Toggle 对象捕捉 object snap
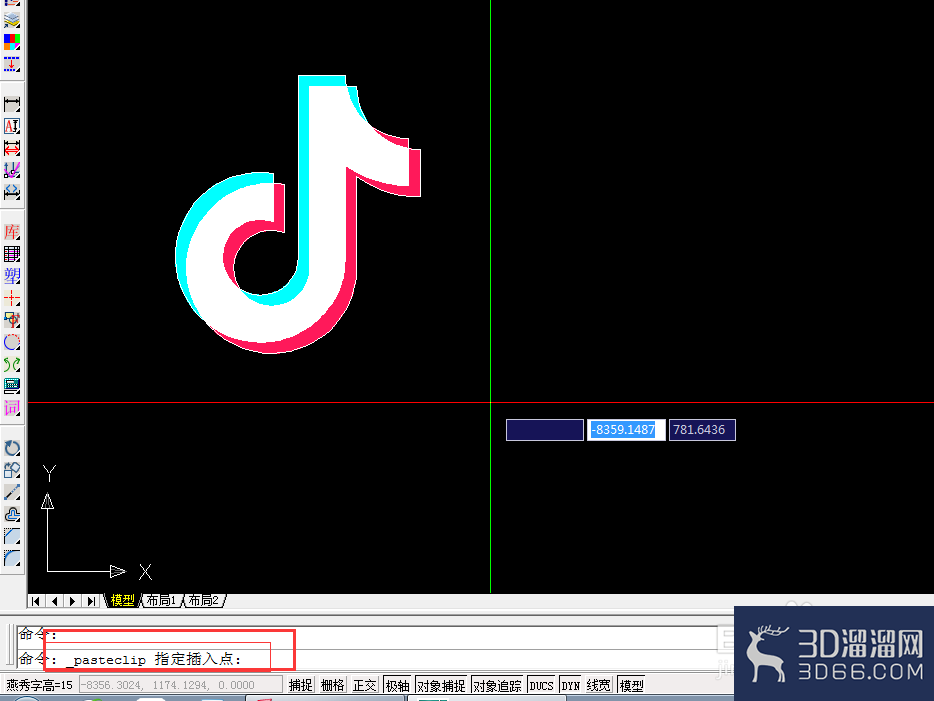 click(x=441, y=686)
